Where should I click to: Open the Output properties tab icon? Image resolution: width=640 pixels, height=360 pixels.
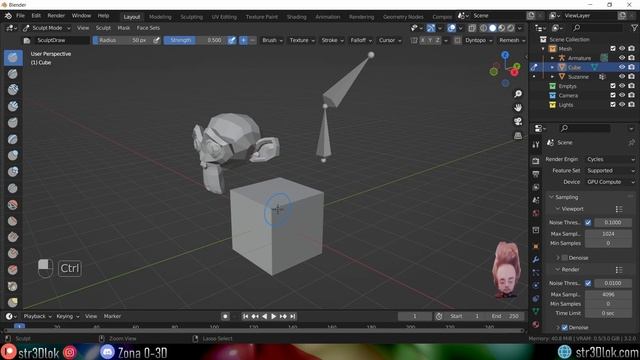(x=536, y=174)
